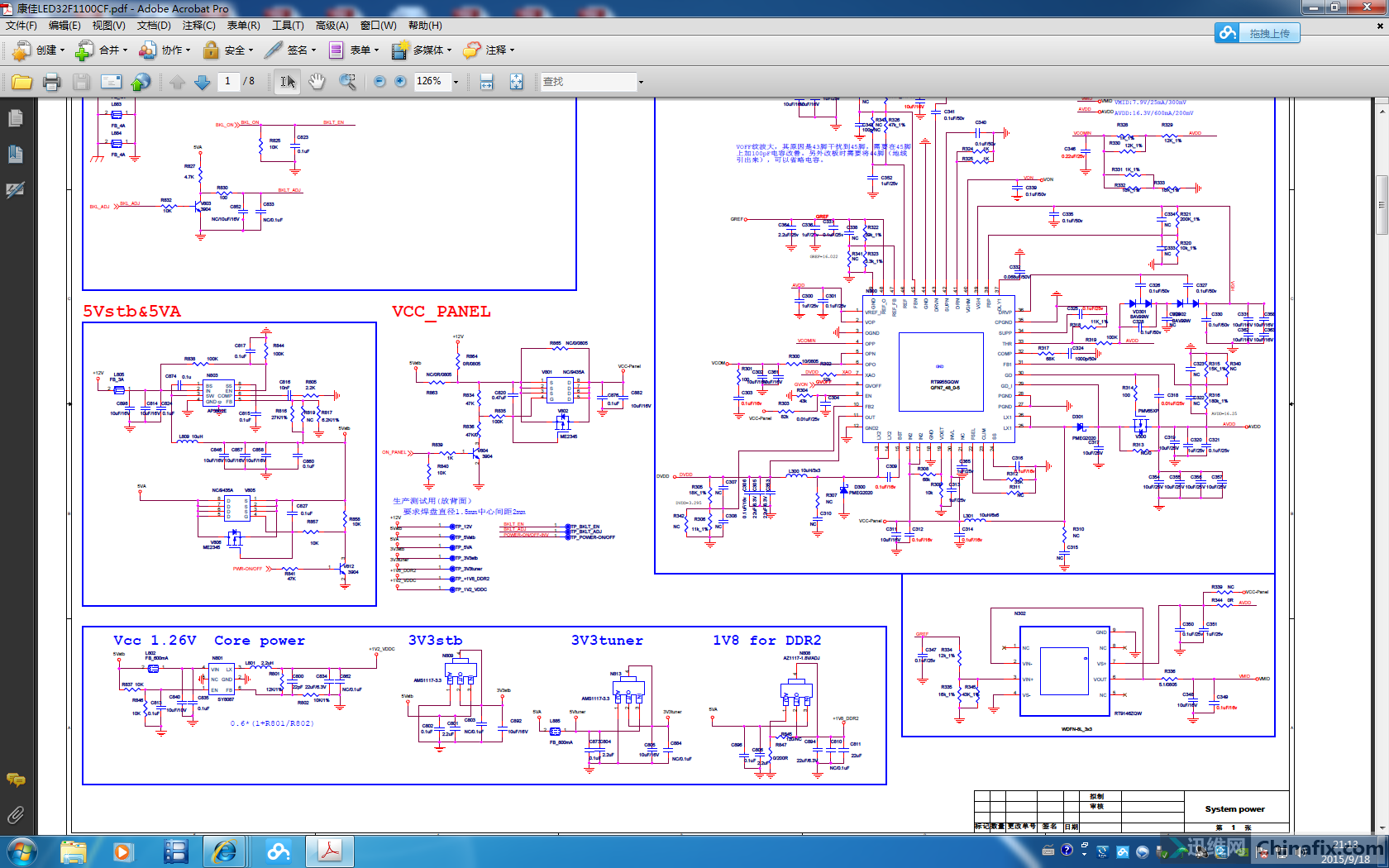Click the Email envelope icon

[111, 82]
